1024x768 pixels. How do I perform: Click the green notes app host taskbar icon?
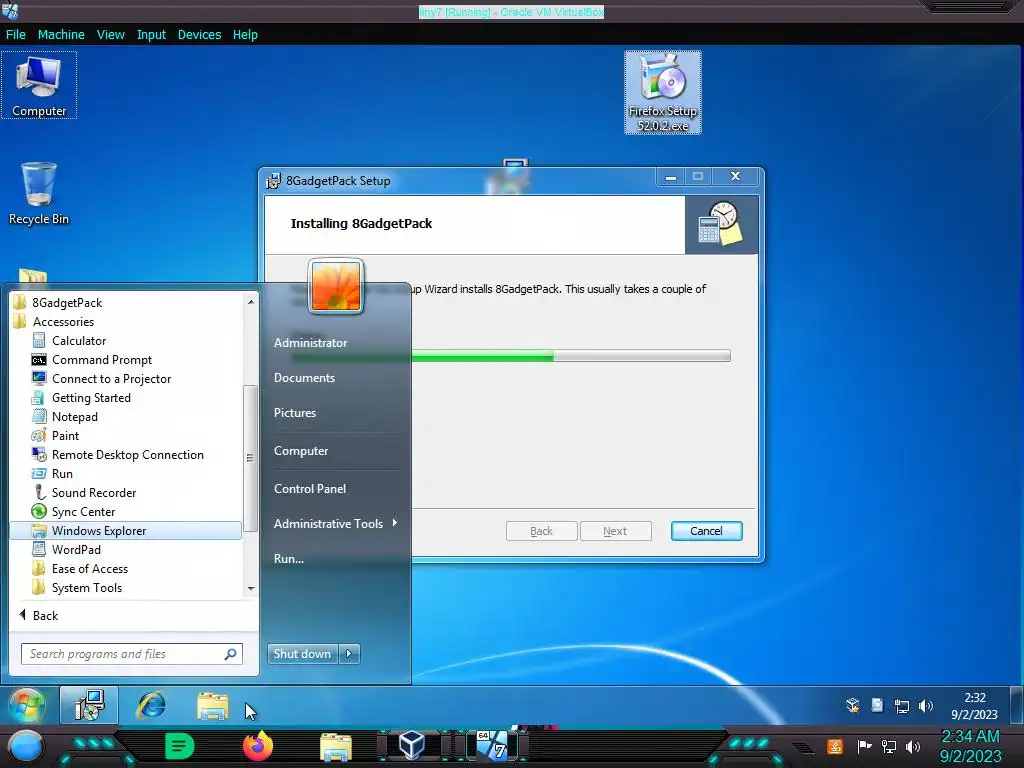pos(180,746)
